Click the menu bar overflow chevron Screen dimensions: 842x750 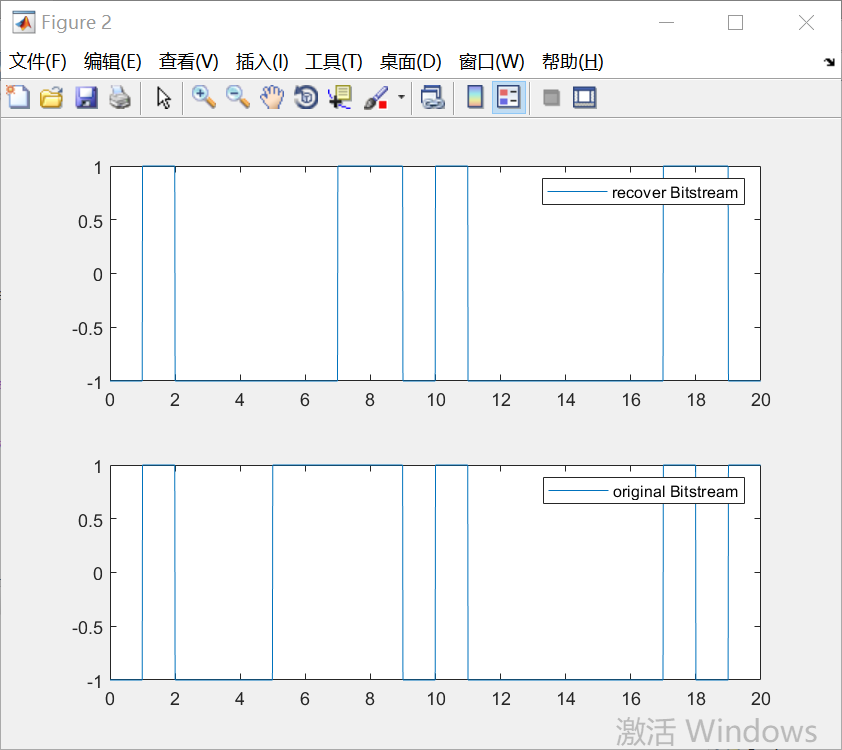coord(829,62)
